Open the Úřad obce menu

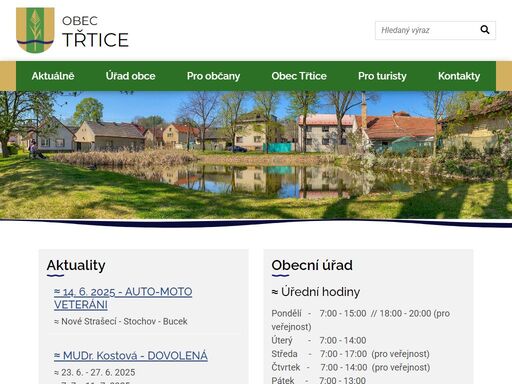click(x=130, y=76)
